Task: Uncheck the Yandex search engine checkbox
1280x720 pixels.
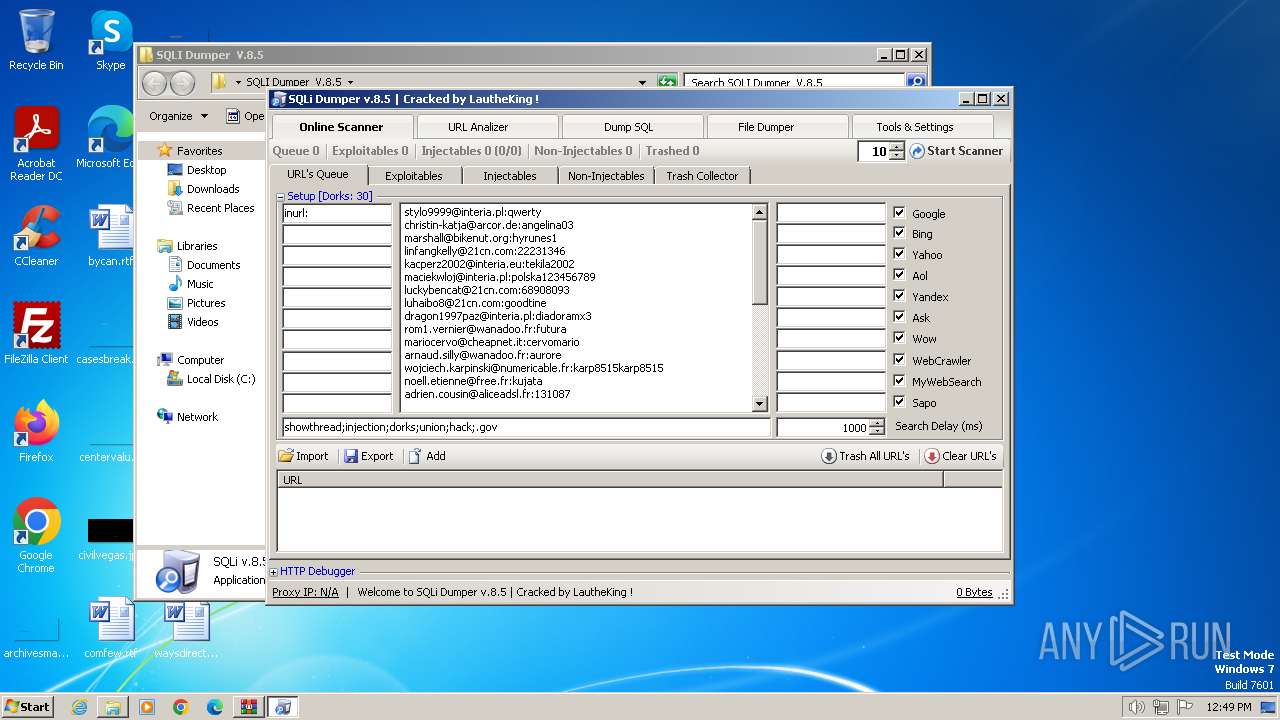Action: pos(899,296)
